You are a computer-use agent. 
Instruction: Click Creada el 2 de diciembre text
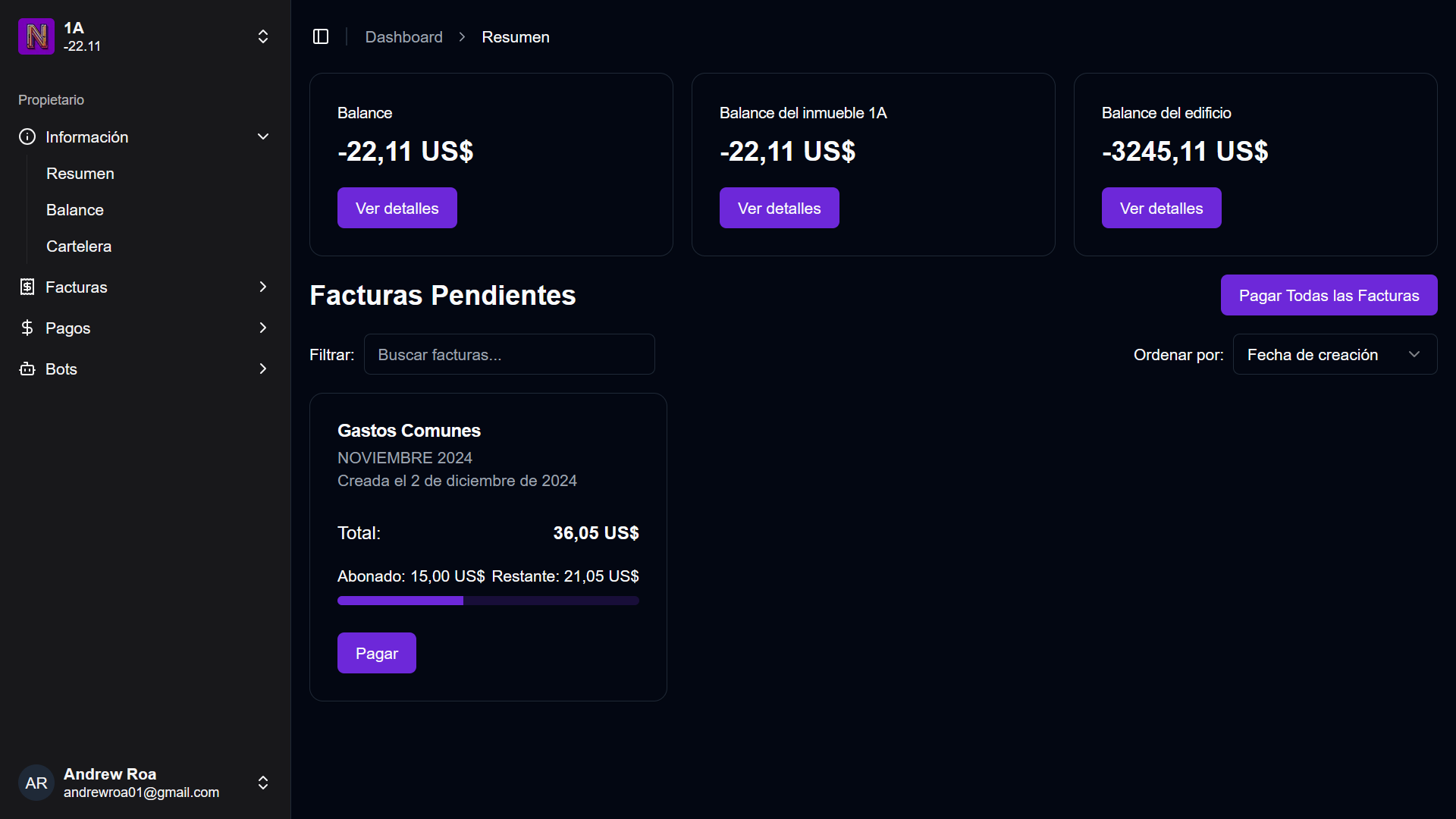pos(457,481)
